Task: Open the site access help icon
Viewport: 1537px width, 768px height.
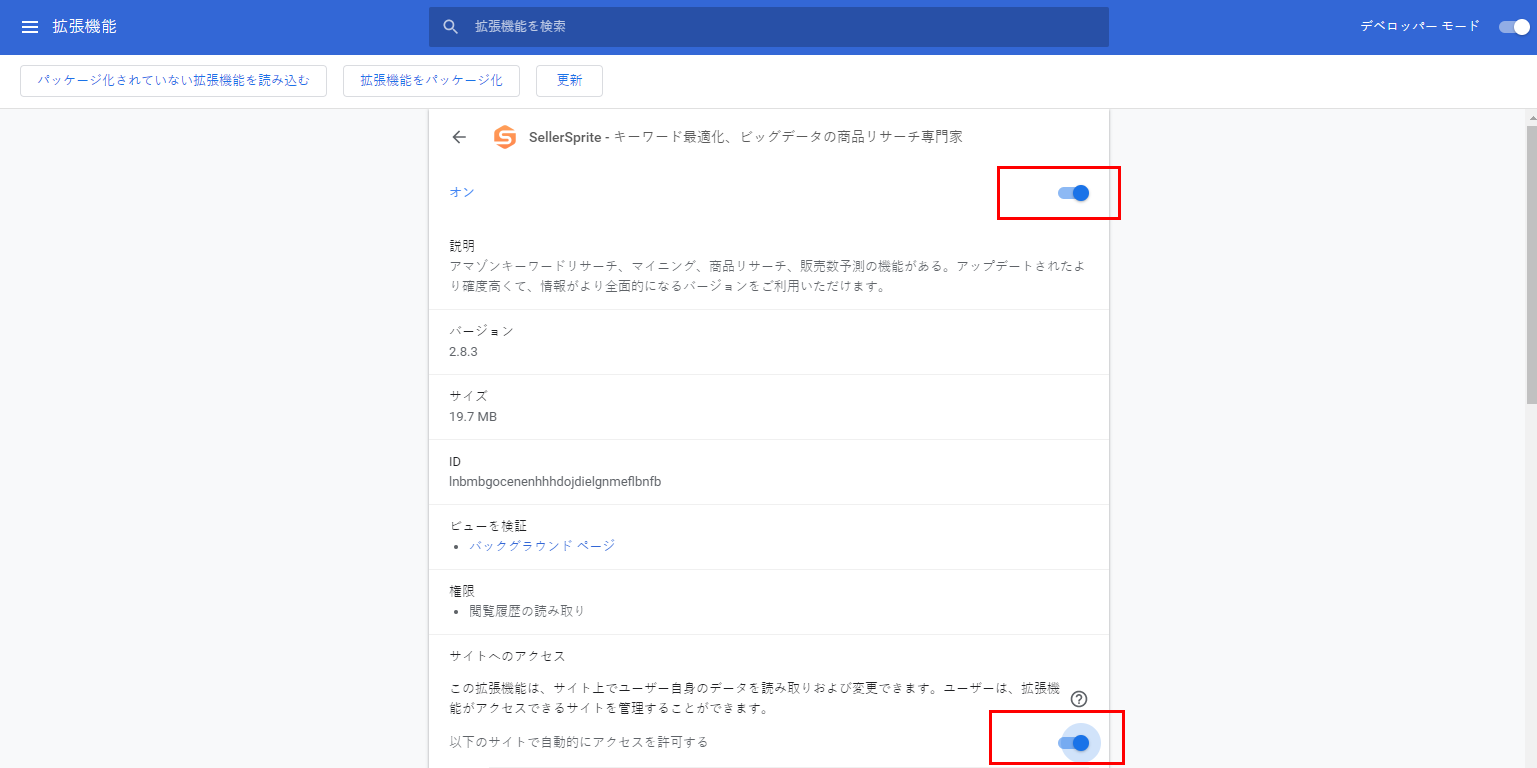Action: click(1078, 699)
